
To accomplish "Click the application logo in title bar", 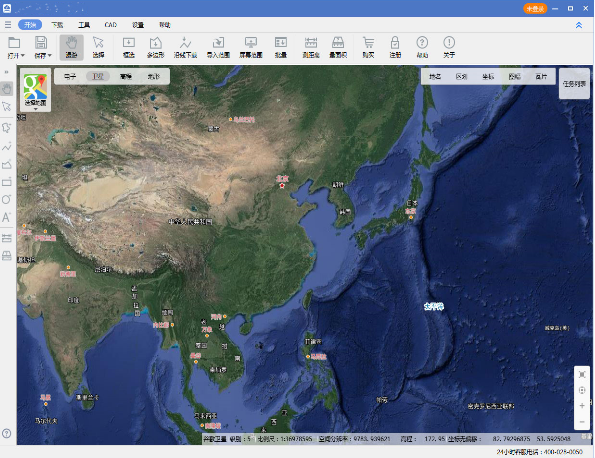I will [7, 8].
